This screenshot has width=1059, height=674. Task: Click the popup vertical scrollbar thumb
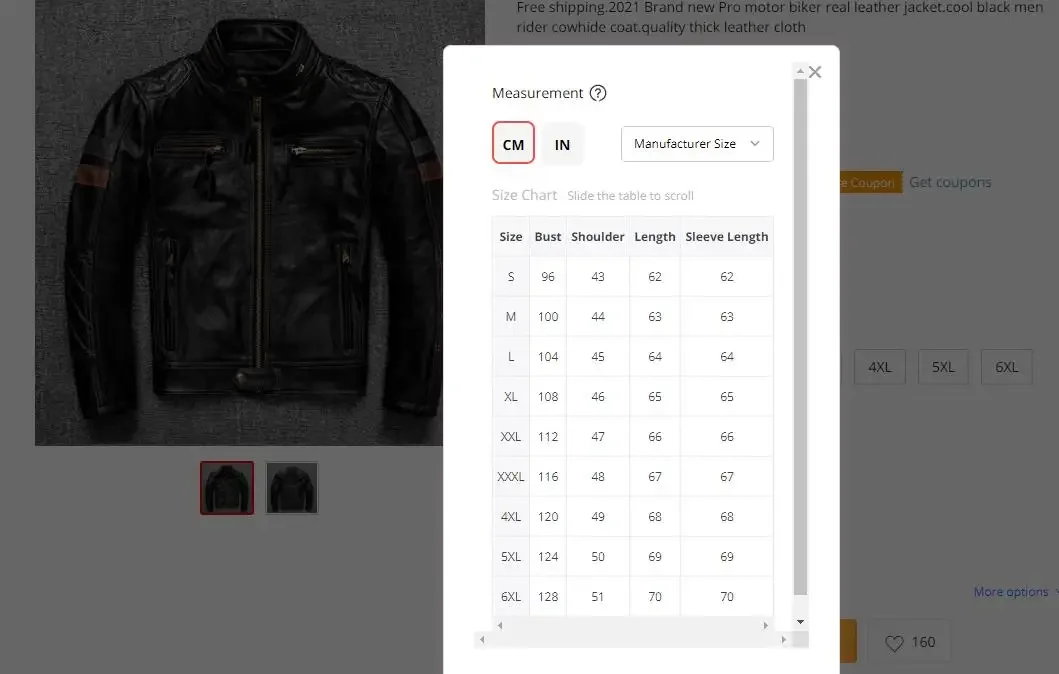coord(800,337)
